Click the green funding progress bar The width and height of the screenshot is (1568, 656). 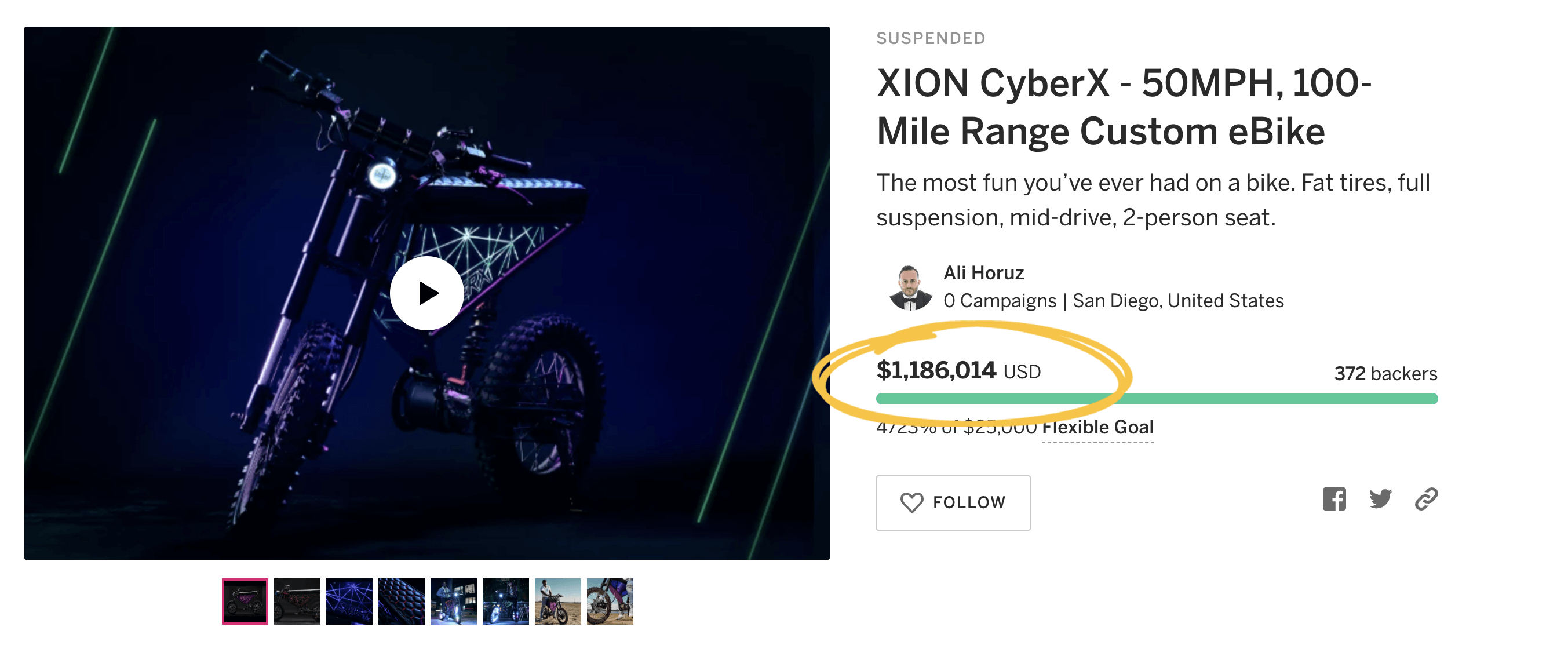click(1157, 399)
